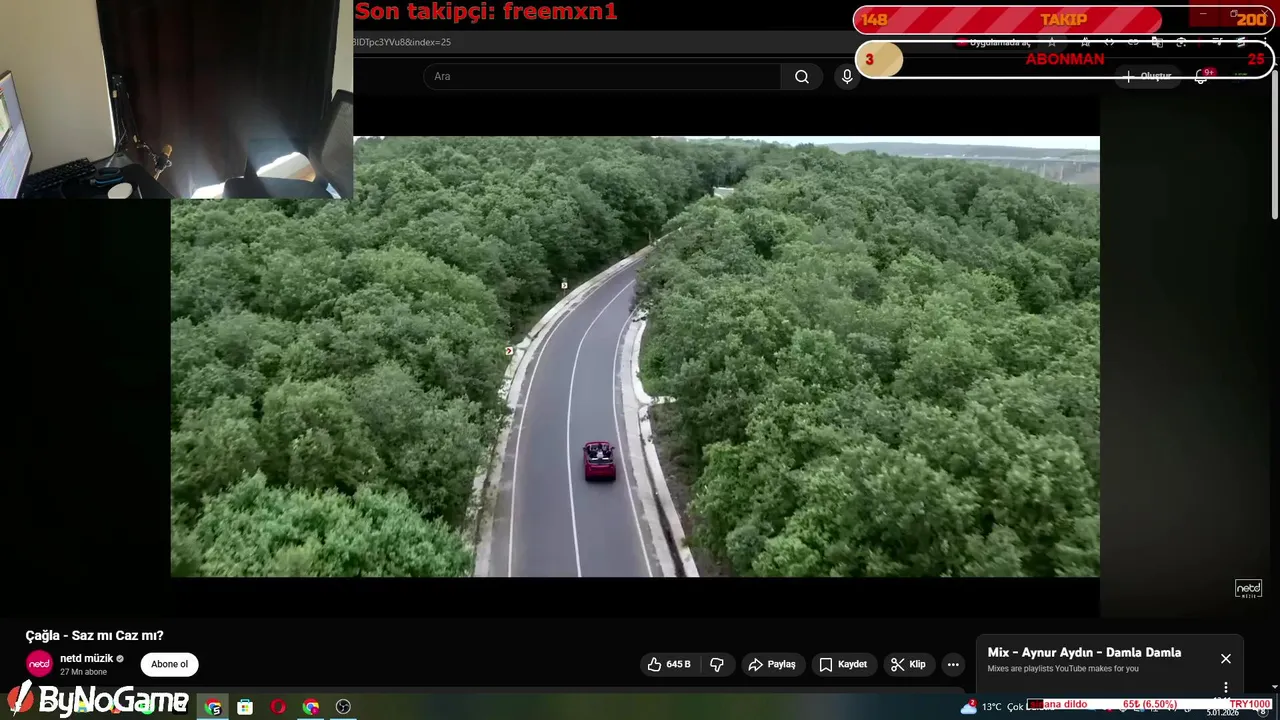
Task: Like the video with 645 B likes
Action: [x=669, y=664]
